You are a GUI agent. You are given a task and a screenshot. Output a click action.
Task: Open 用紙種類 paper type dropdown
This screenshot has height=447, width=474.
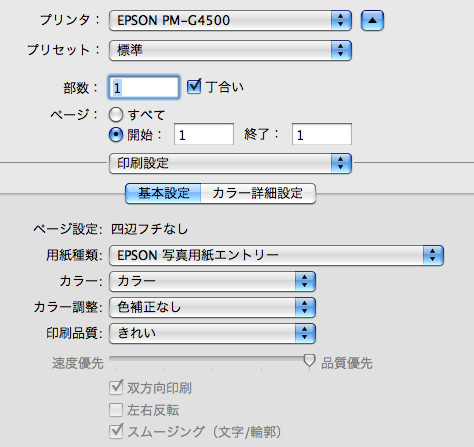[x=276, y=255]
